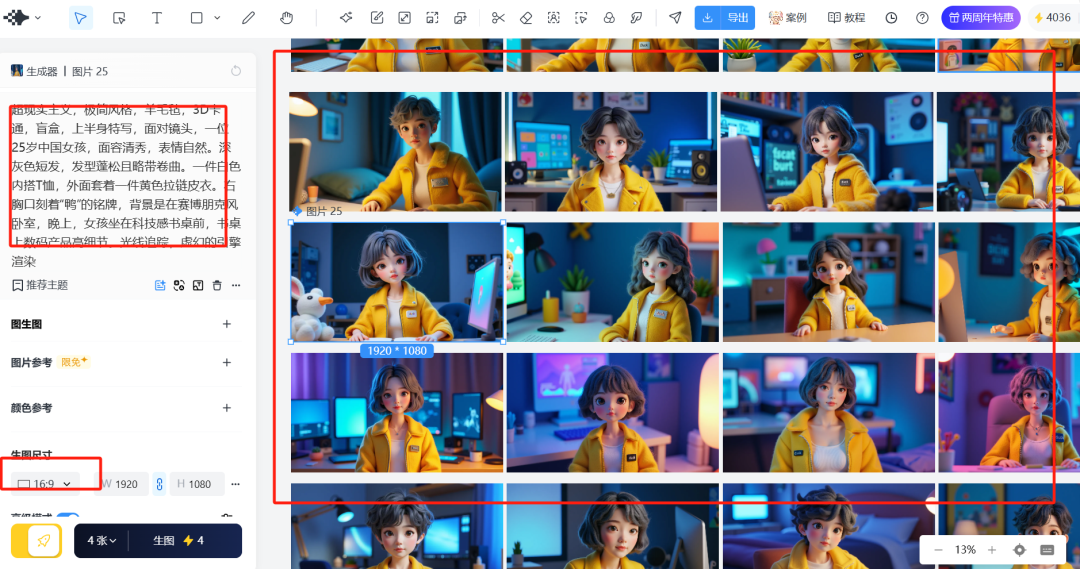1080x569 pixels.
Task: Click the reset icon beside 图片 25
Action: 236,71
